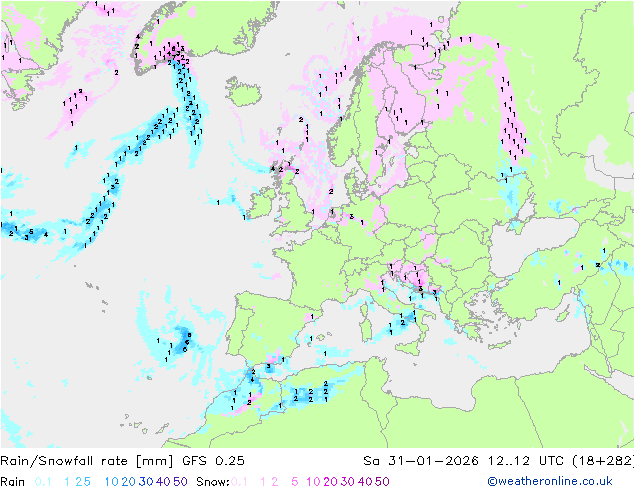Click the date 'Sa 31-01-2026'
The height and width of the screenshot is (490, 634).
(421, 461)
